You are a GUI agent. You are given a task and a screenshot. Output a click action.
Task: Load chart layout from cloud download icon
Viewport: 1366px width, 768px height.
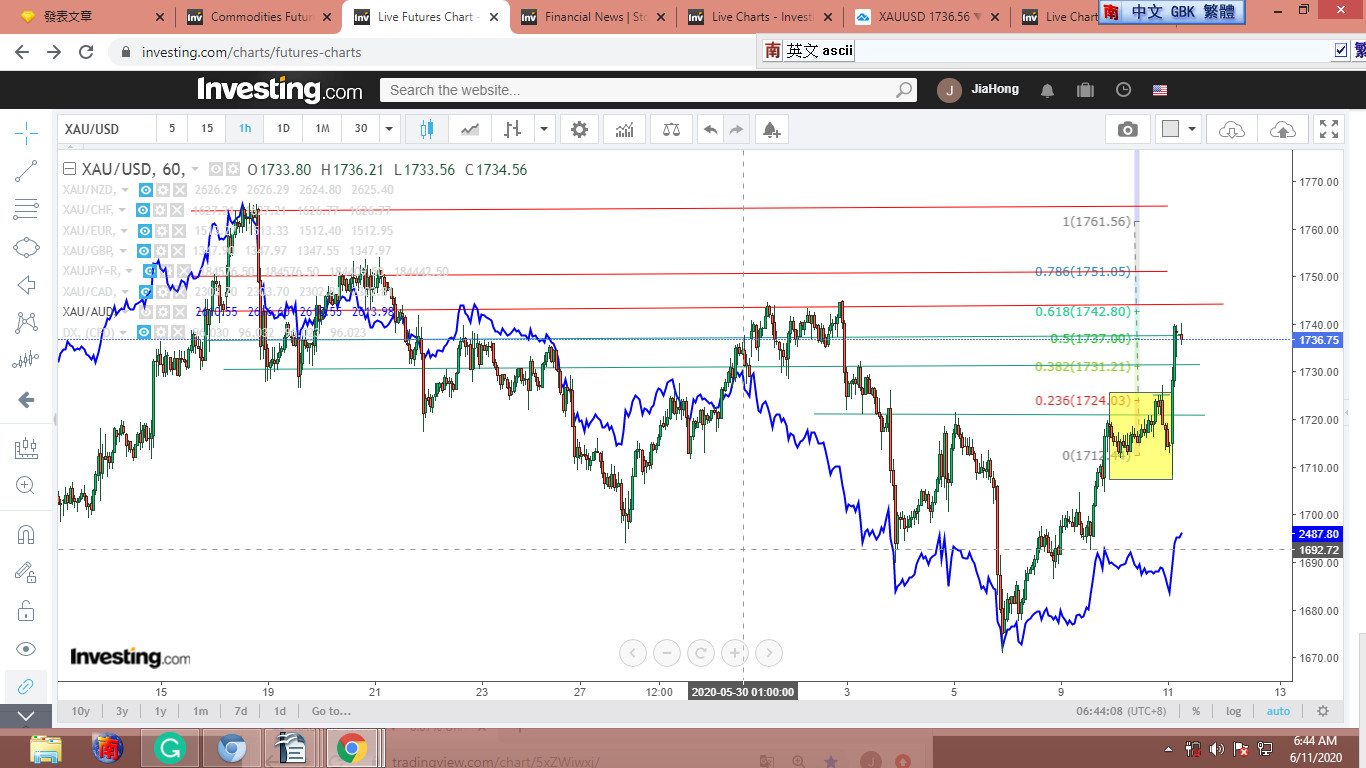(x=1232, y=129)
